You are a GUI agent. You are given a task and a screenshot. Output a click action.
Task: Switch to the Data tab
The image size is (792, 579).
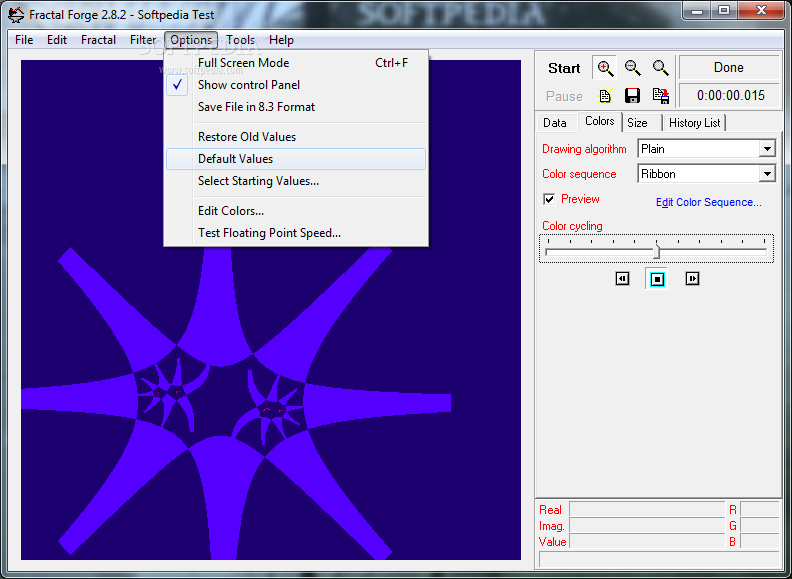click(555, 123)
